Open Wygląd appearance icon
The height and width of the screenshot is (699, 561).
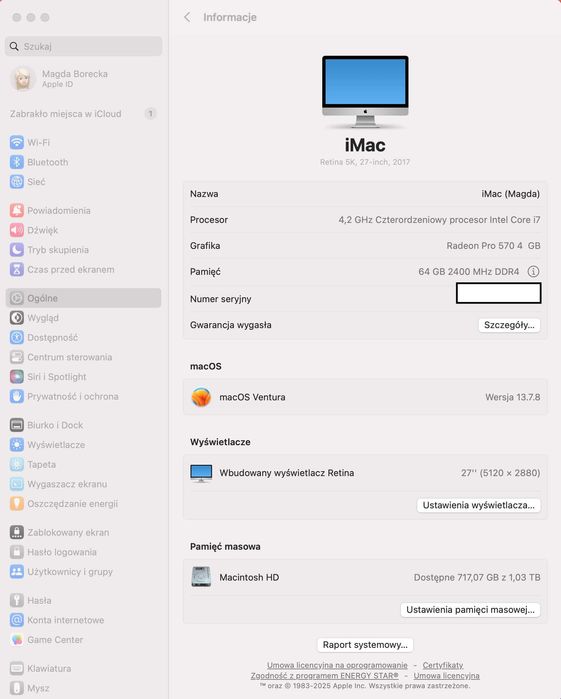(16, 318)
